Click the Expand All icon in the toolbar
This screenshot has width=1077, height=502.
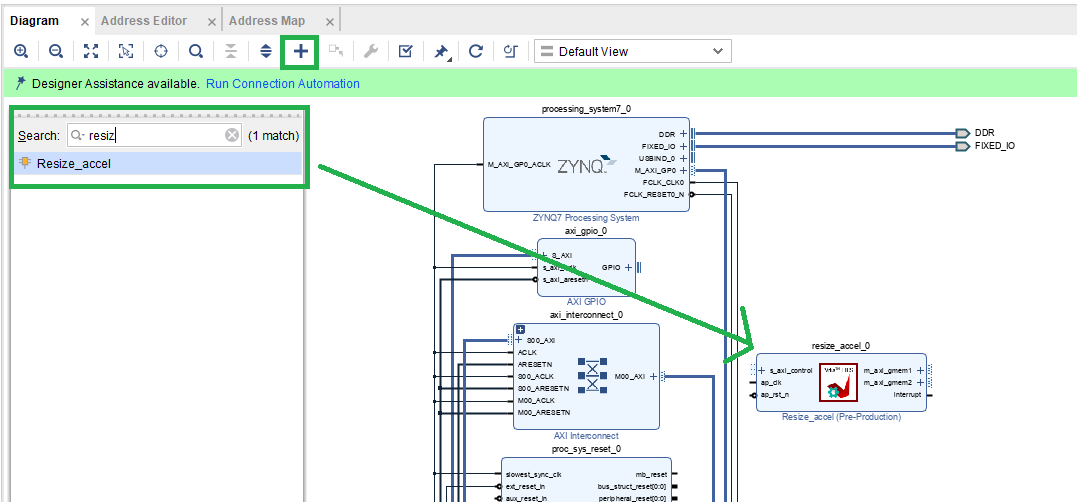[266, 51]
